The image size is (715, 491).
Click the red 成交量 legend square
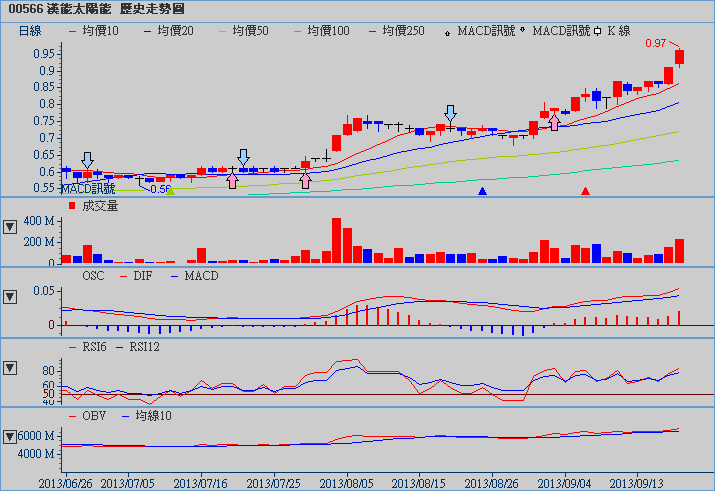pos(71,206)
